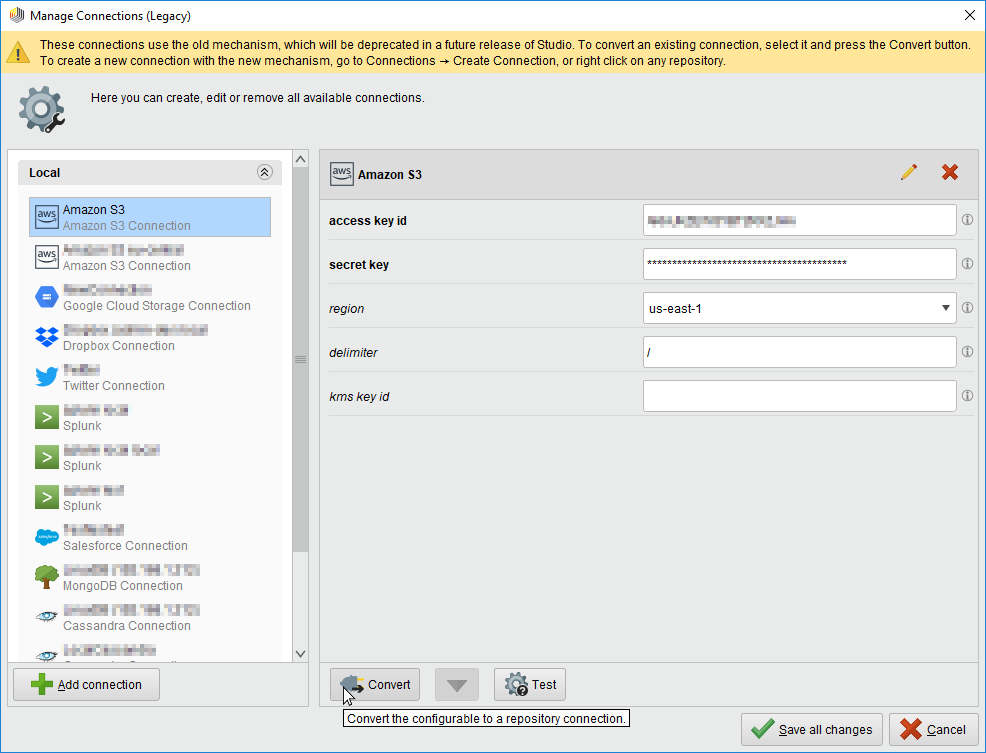
Task: Click into the kms key id field
Action: coord(799,396)
